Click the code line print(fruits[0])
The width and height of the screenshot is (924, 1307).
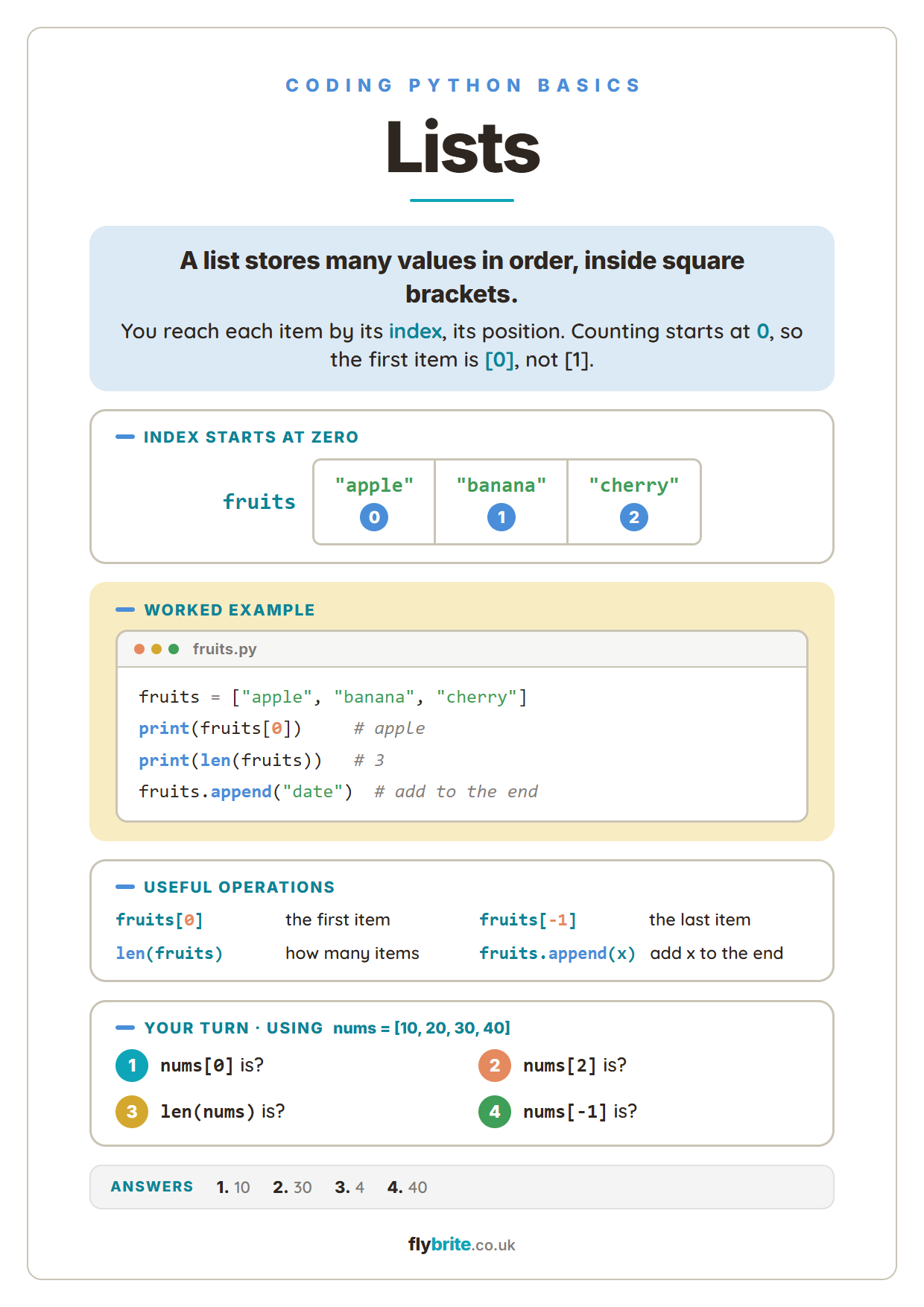pos(221,728)
